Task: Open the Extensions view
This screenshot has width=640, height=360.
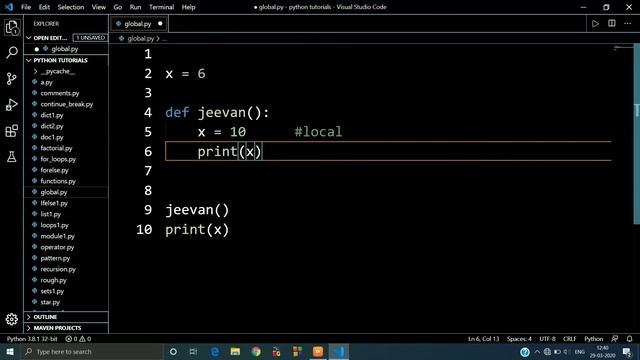Action: (x=12, y=131)
